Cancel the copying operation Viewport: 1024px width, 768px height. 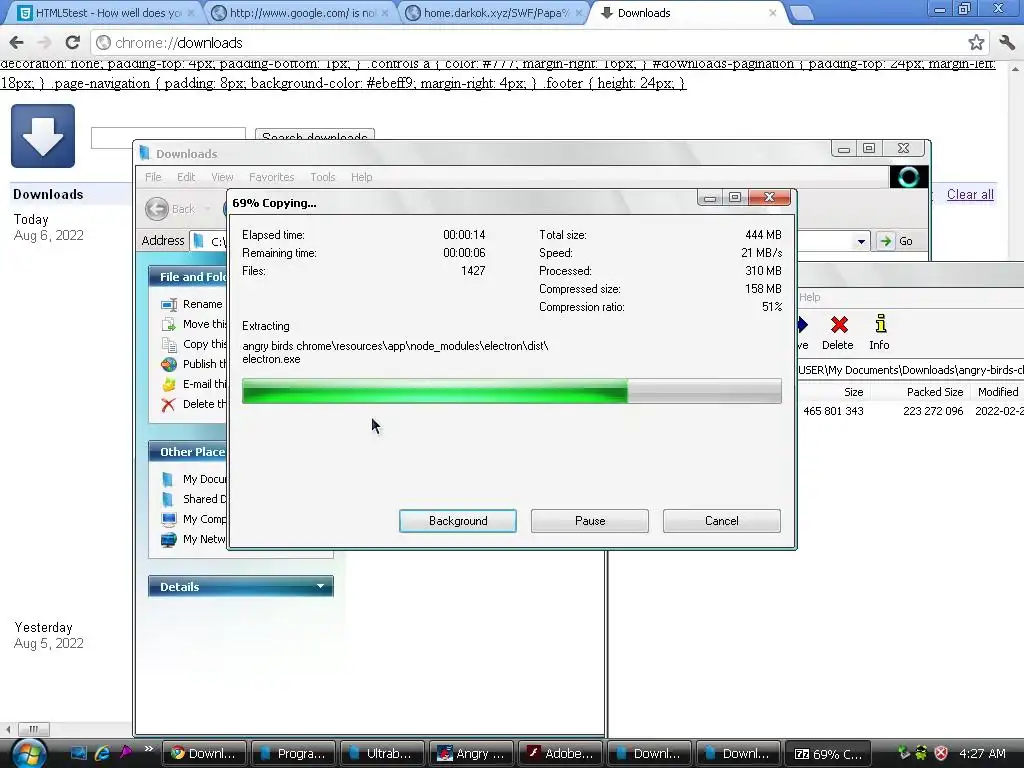[x=722, y=520]
